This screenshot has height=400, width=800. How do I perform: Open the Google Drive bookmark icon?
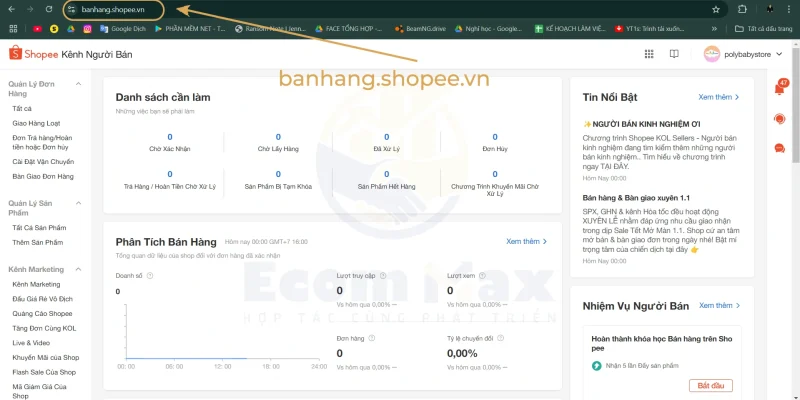click(71, 29)
